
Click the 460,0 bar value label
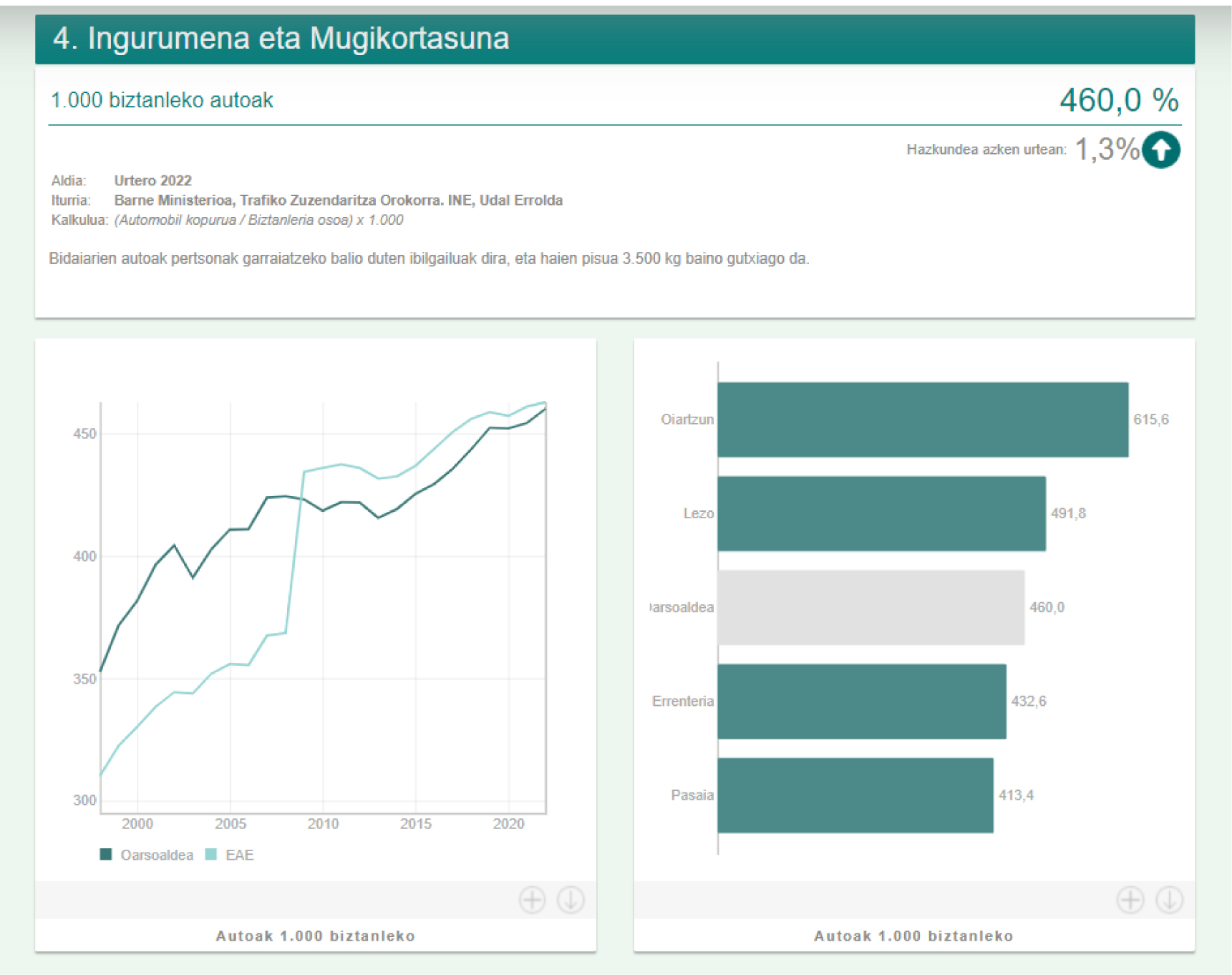(1047, 607)
